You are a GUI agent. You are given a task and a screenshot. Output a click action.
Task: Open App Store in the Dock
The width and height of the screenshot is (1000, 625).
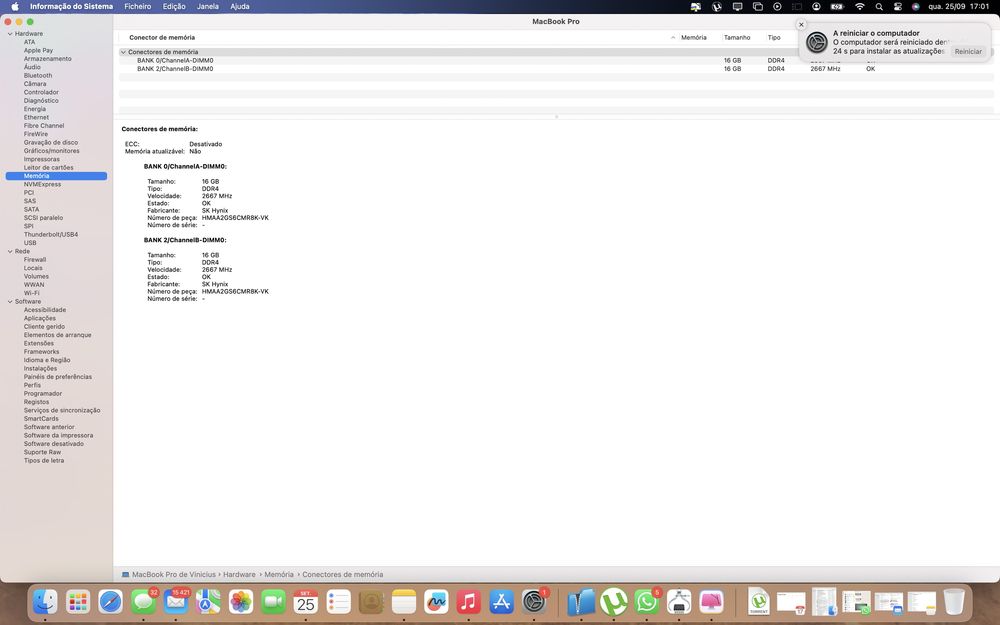(501, 601)
